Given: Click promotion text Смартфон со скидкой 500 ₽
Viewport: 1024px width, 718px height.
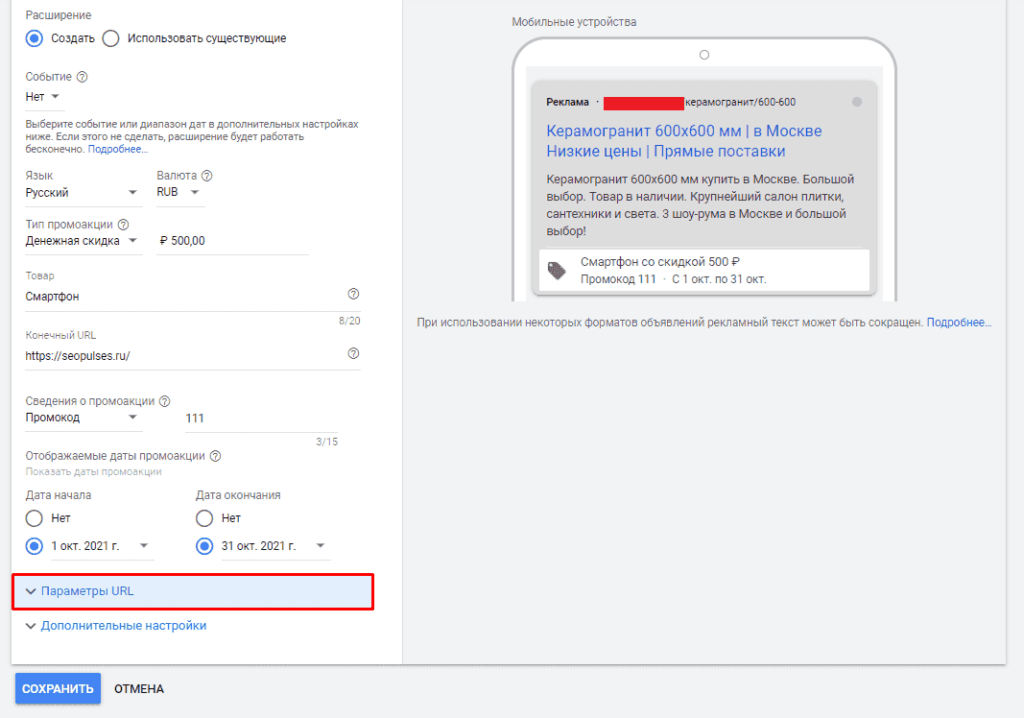Looking at the screenshot, I should click(660, 262).
